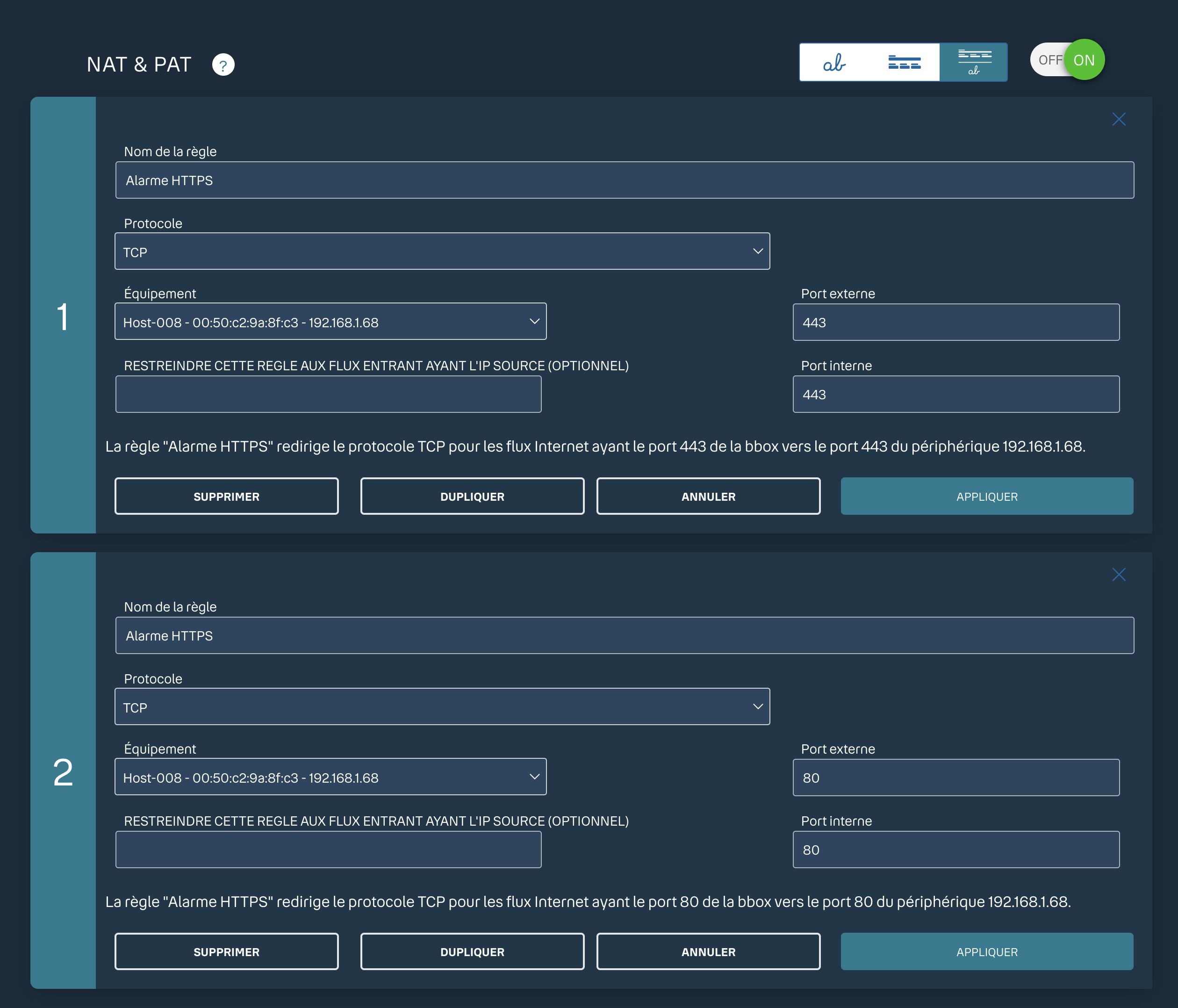
Task: Click the Port interne field showing 80
Action: point(955,850)
